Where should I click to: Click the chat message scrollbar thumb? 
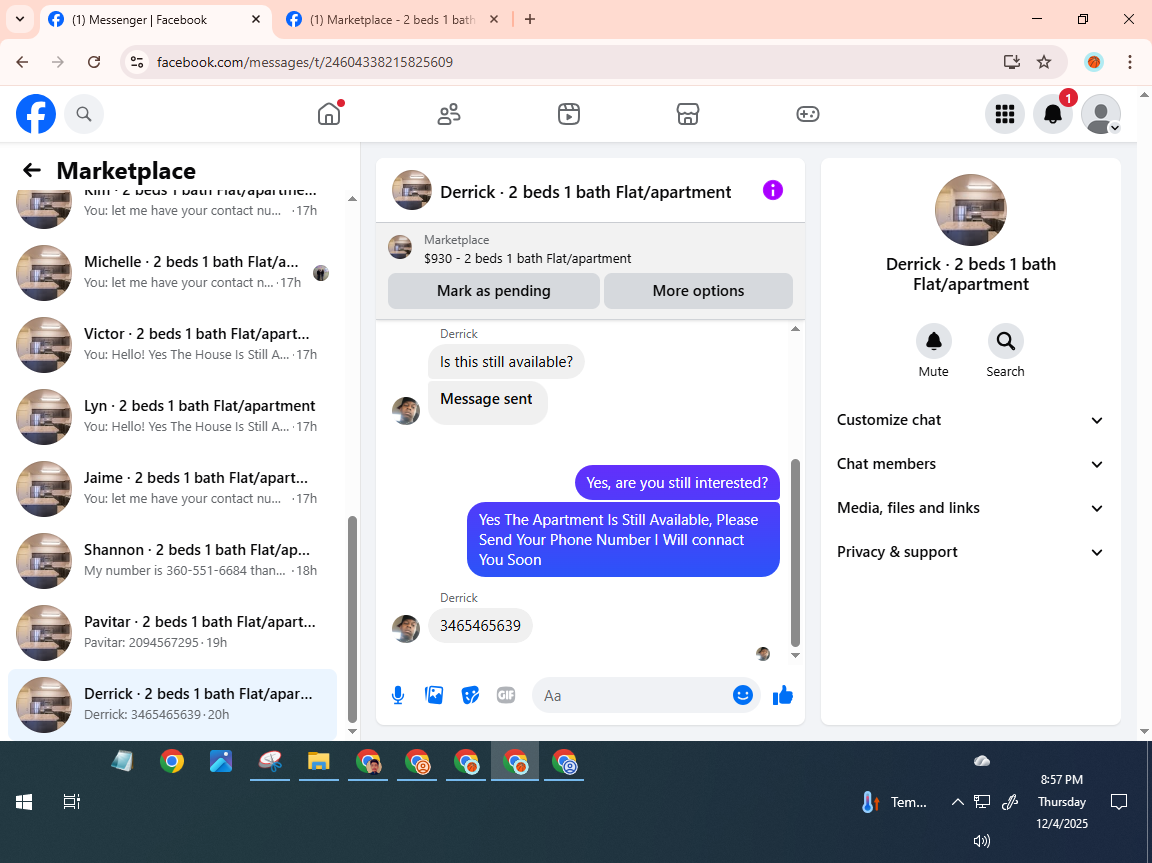pyautogui.click(x=795, y=552)
